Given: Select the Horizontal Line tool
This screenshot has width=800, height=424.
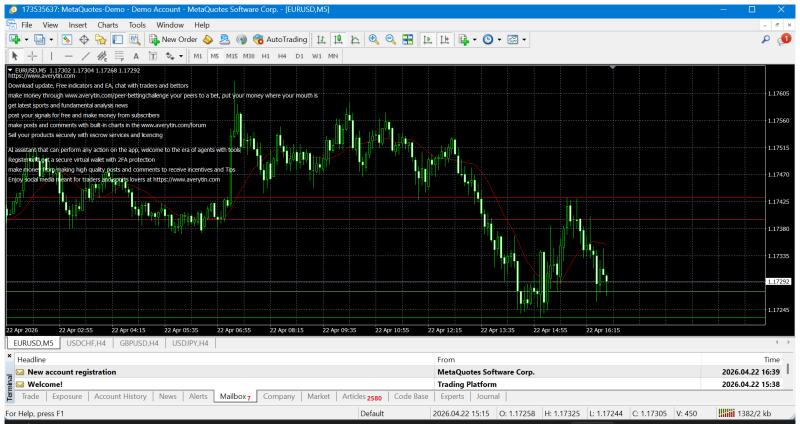Looking at the screenshot, I should pos(68,56).
